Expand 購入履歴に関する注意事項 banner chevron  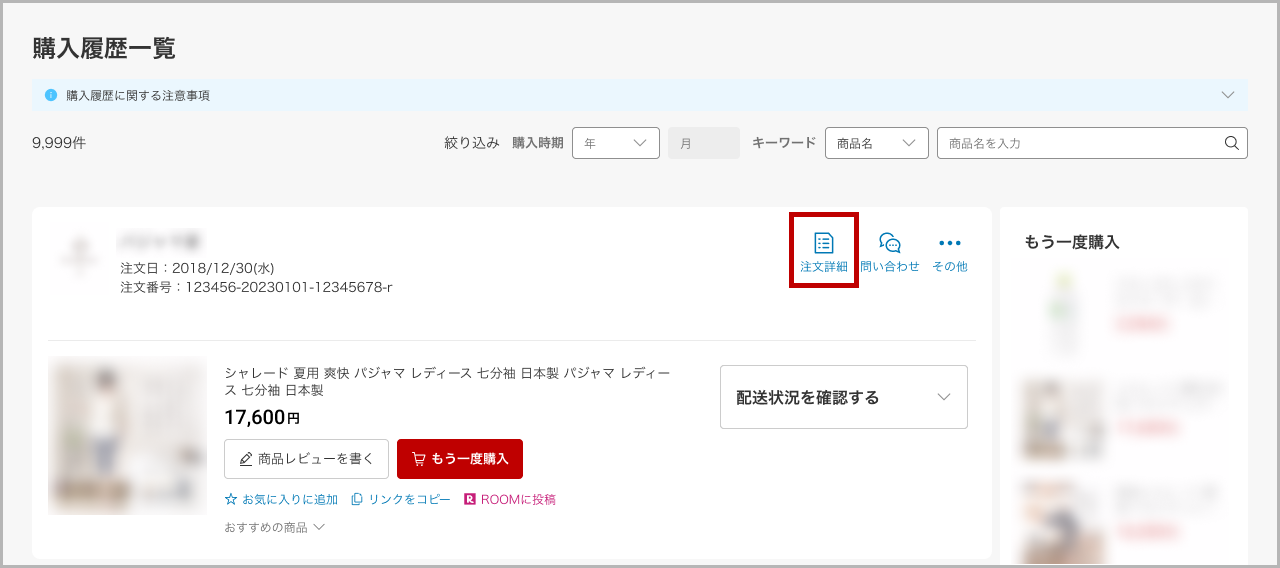click(1228, 95)
